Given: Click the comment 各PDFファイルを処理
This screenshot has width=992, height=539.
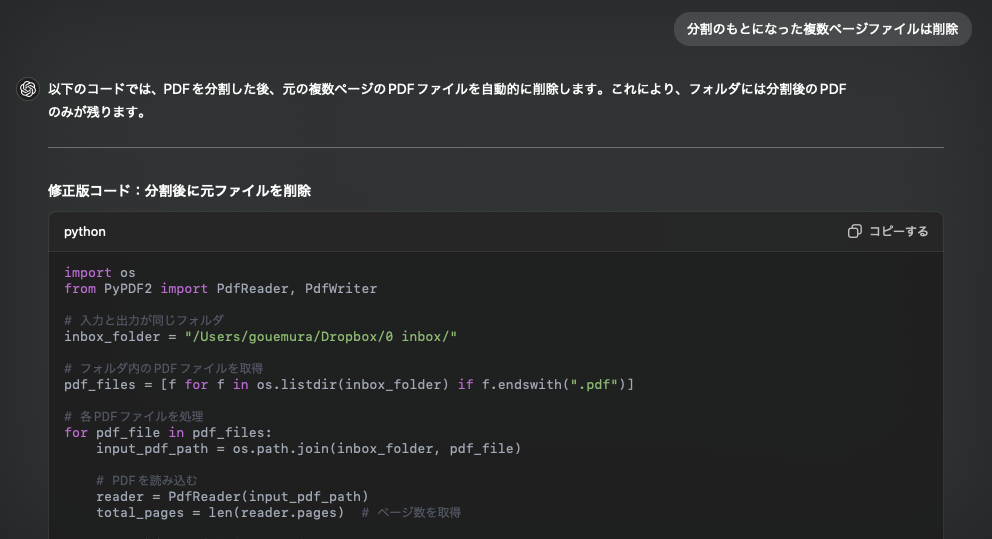Looking at the screenshot, I should 133,416.
